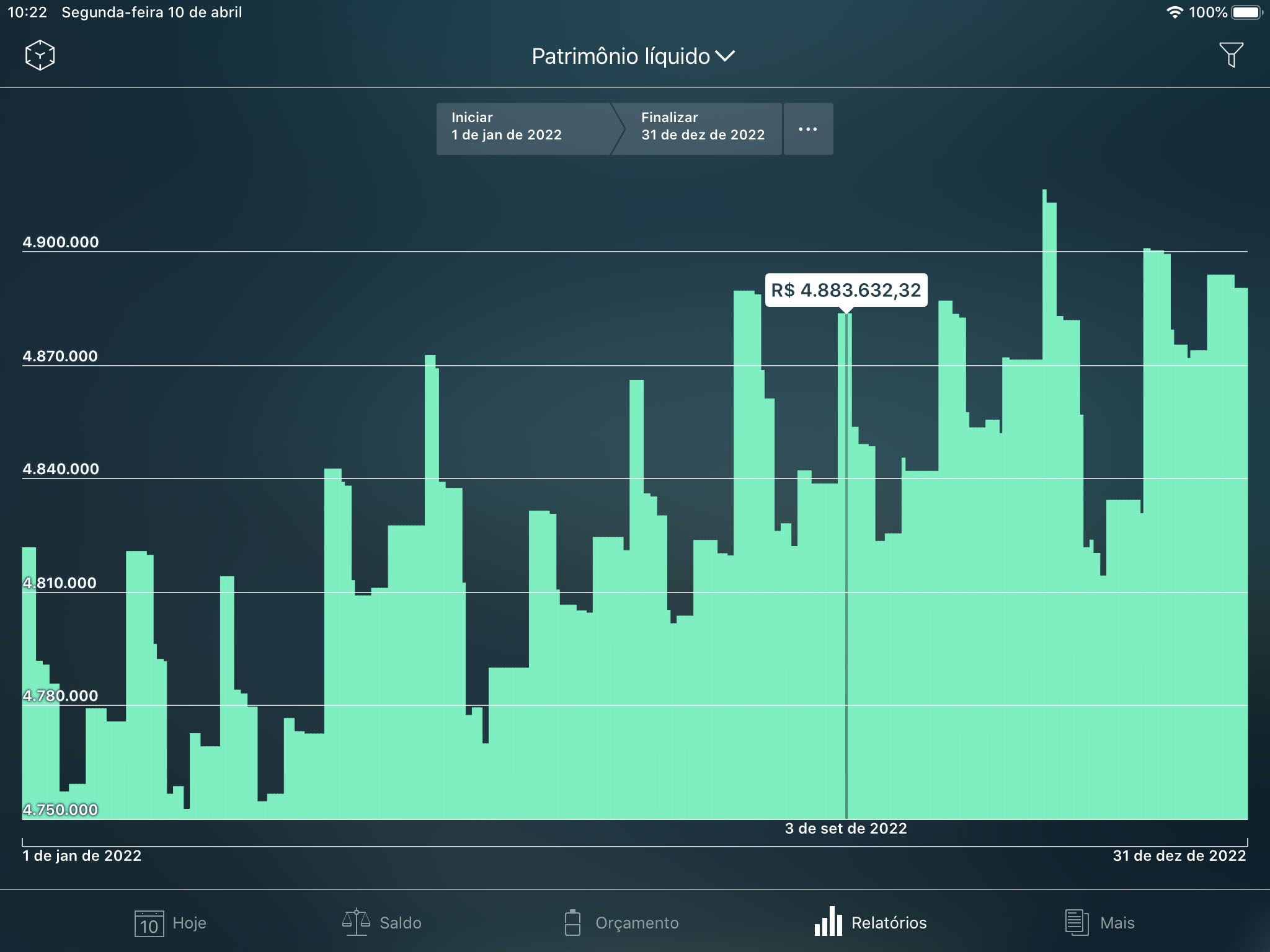The image size is (1270, 952).
Task: Tap the Wi-Fi status icon
Action: tap(1175, 12)
